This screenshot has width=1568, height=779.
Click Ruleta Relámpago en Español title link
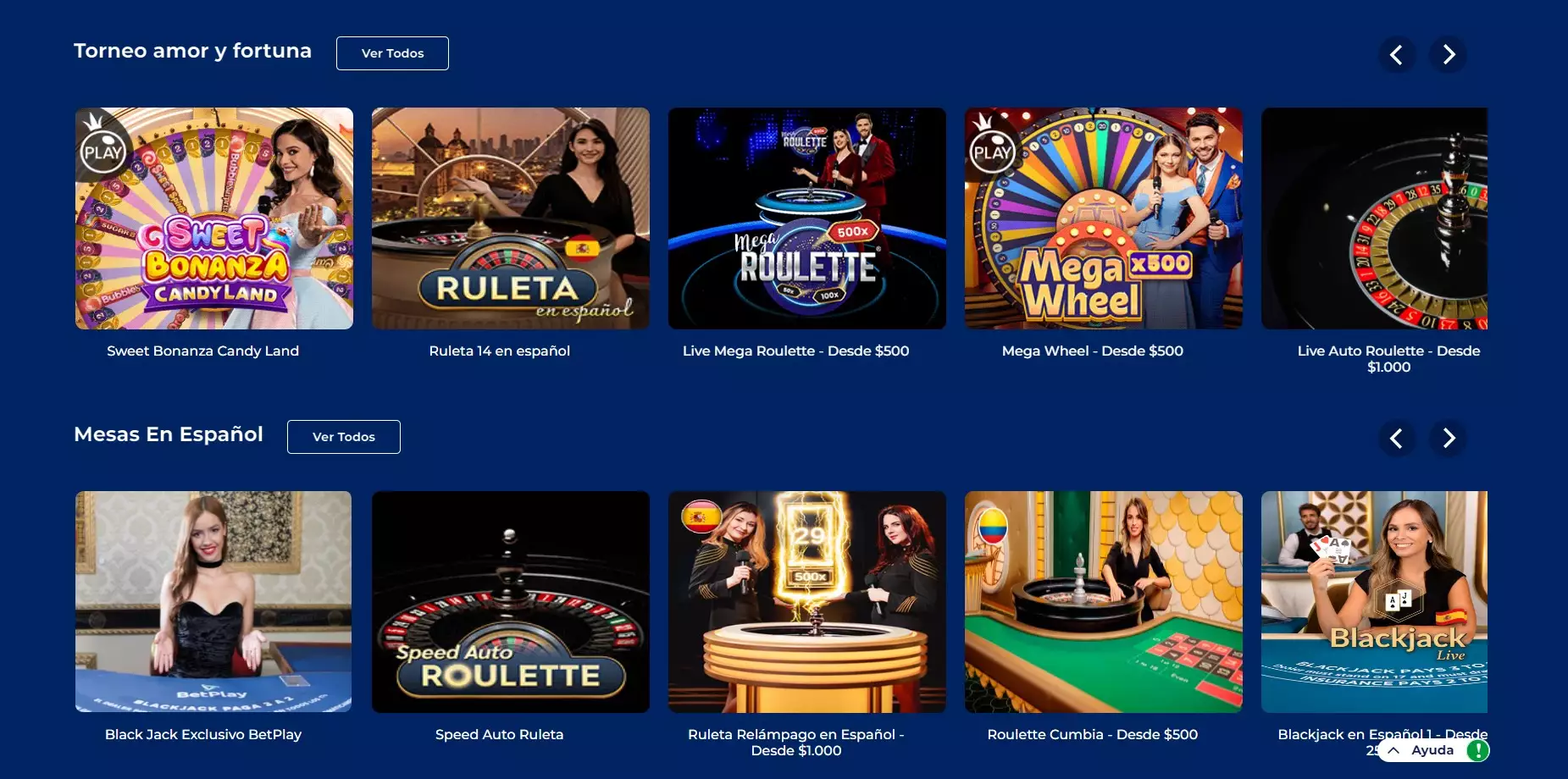(796, 743)
